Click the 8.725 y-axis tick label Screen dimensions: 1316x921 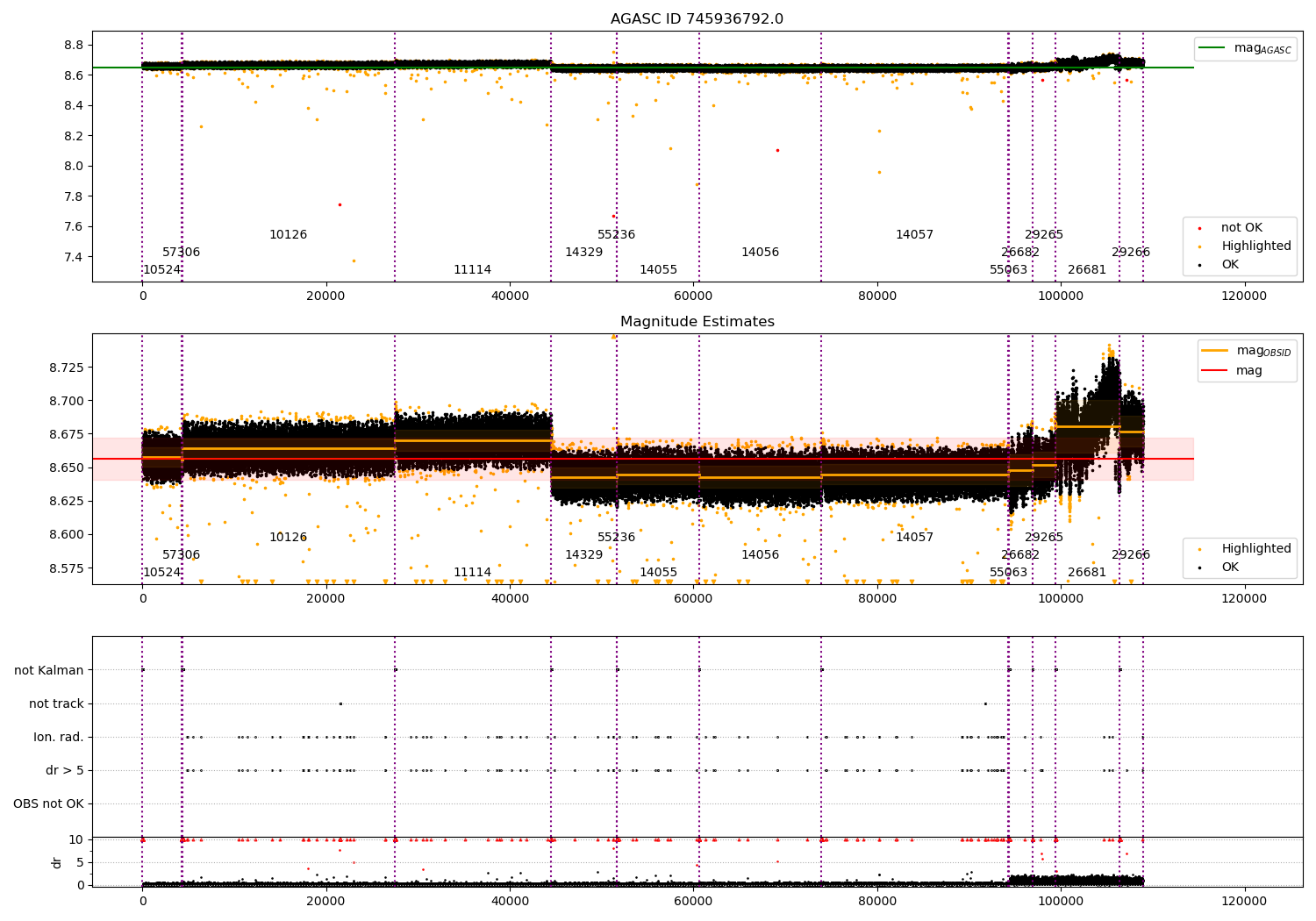[x=67, y=368]
